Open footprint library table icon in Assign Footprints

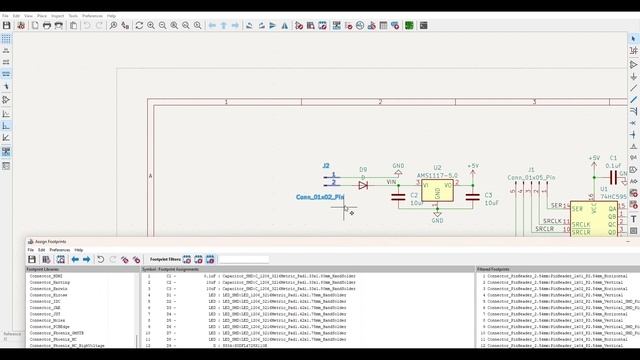tap(46, 260)
